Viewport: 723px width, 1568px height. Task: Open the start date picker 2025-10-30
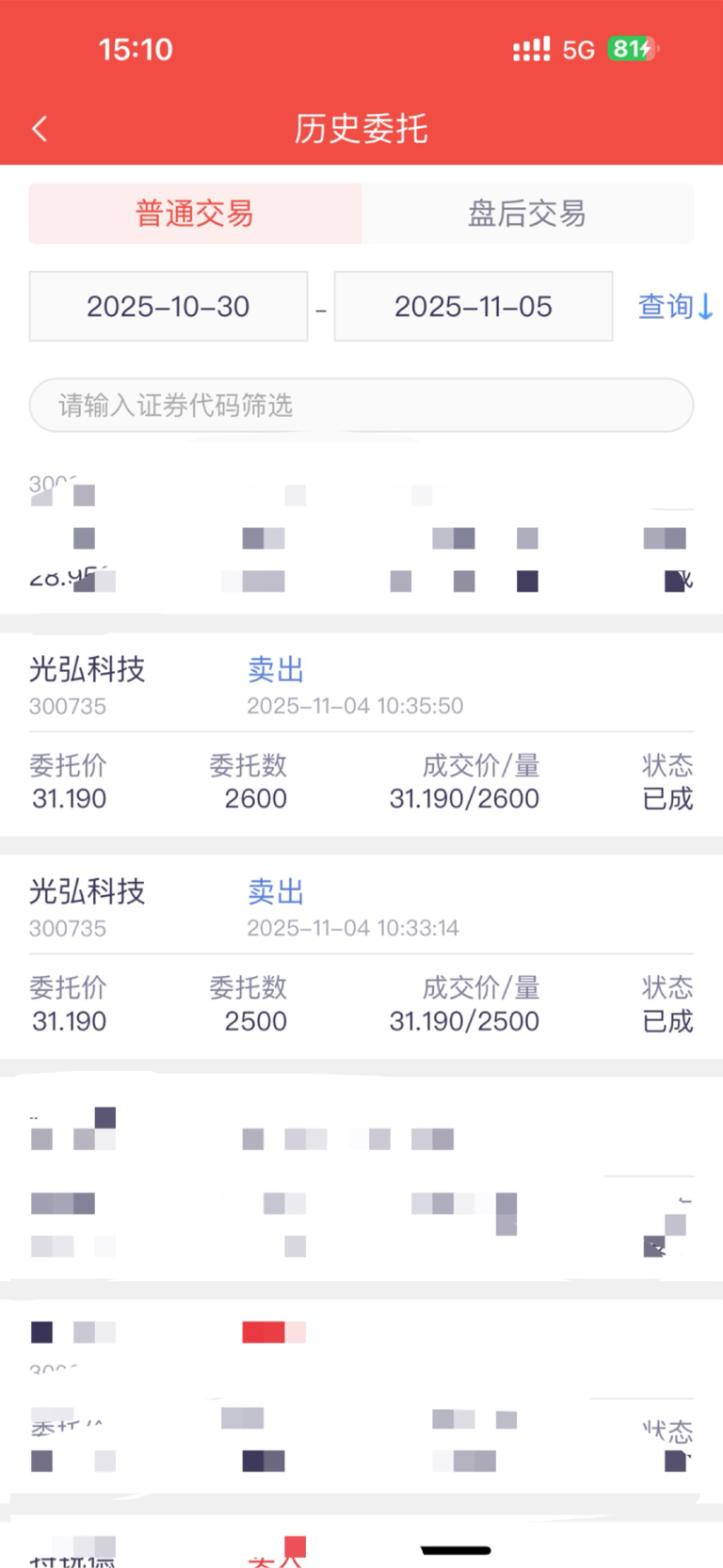(x=169, y=306)
